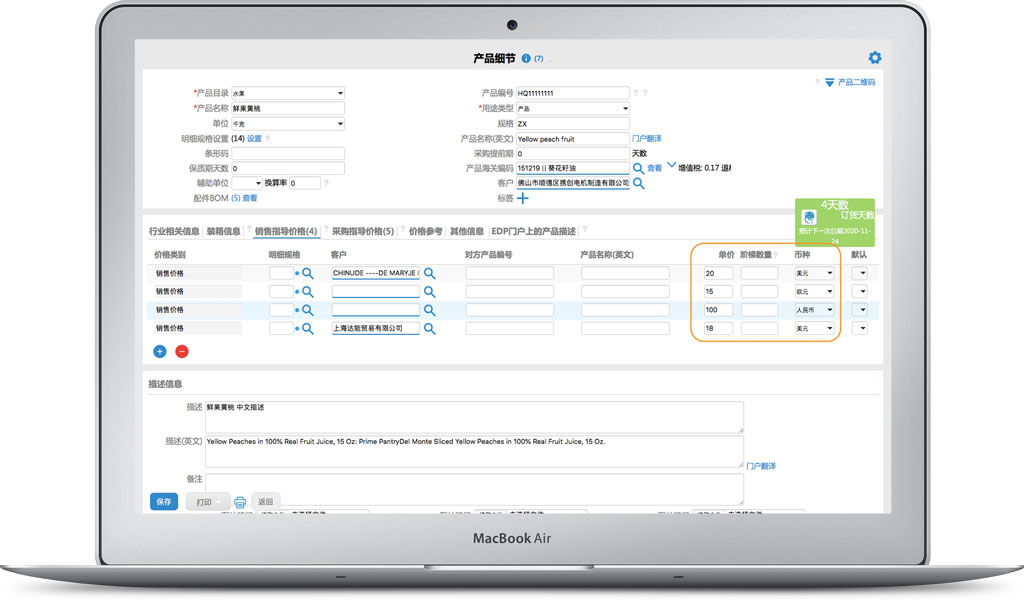The image size is (1024, 604).
Task: Click the blue 保存 button
Action: [163, 501]
